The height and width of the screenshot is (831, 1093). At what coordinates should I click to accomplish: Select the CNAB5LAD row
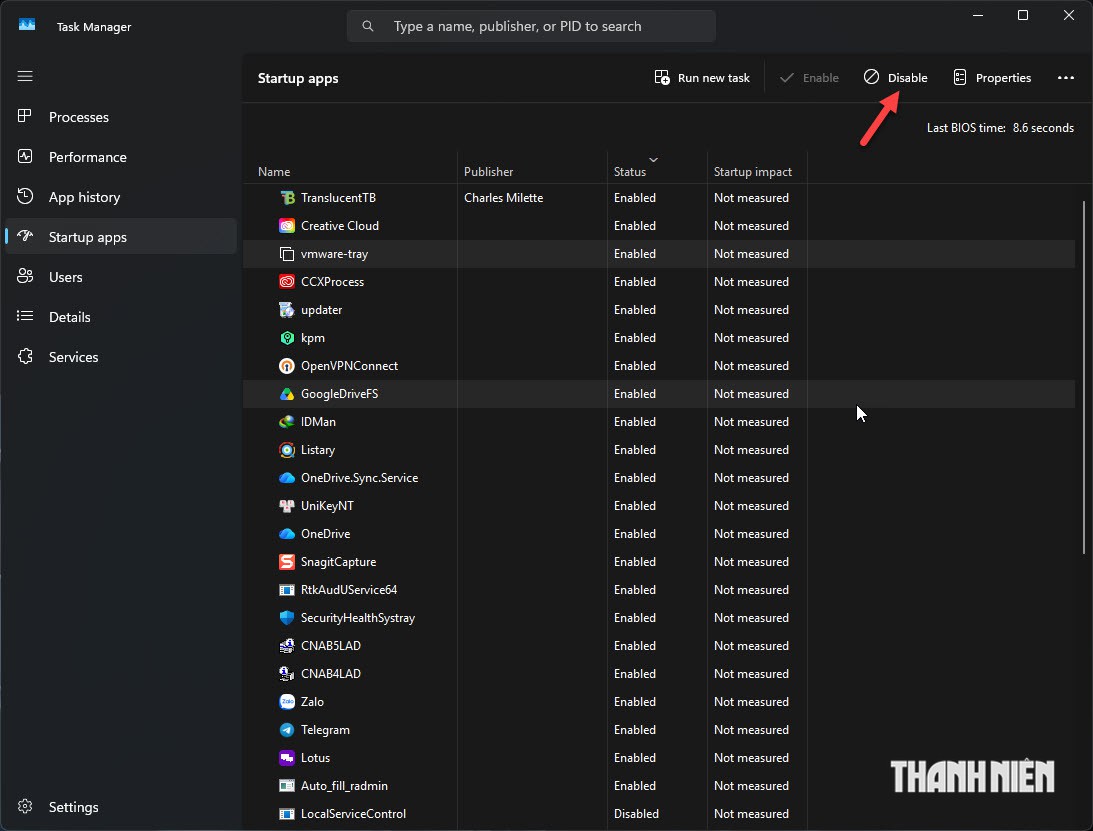coord(659,646)
